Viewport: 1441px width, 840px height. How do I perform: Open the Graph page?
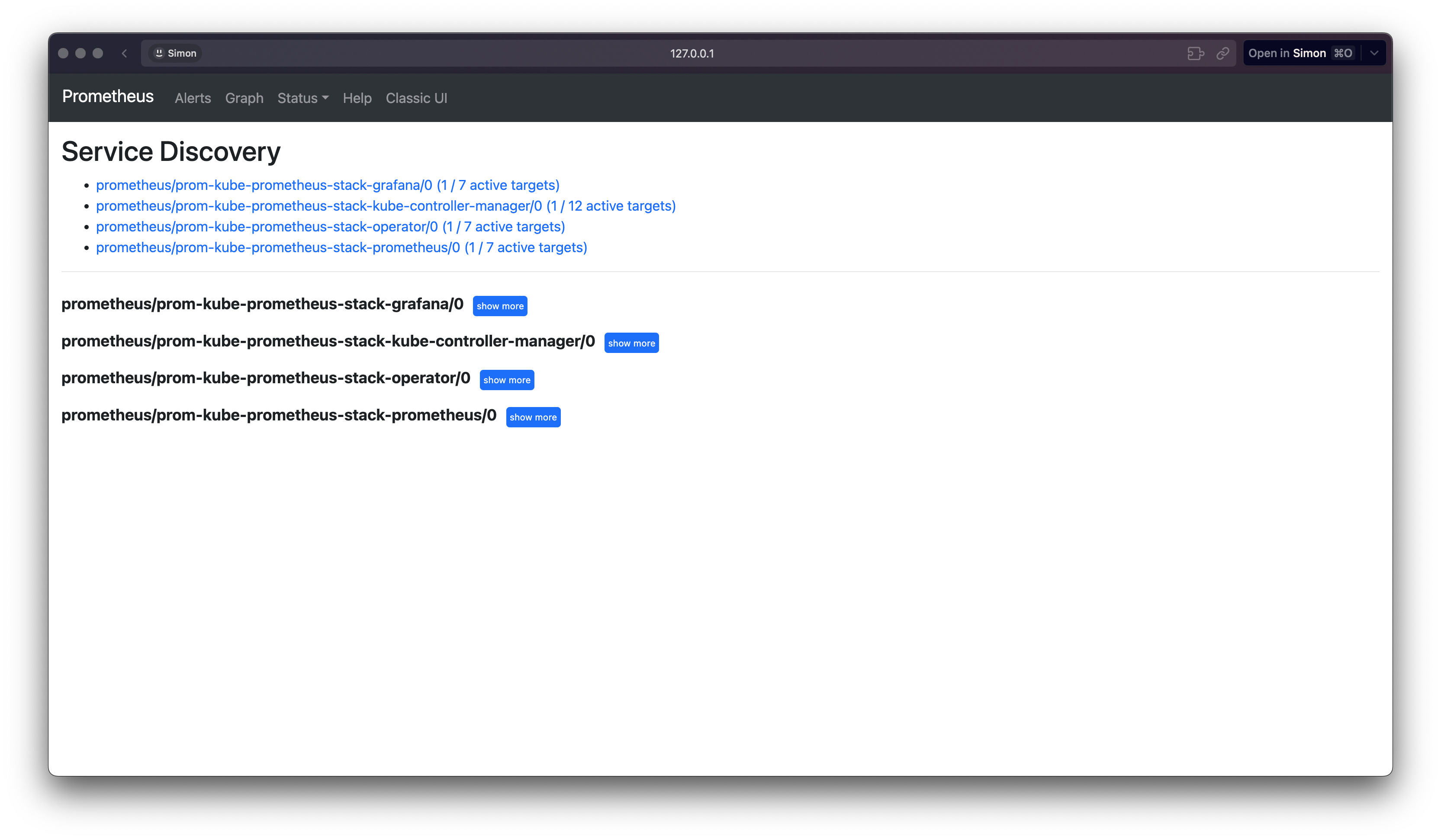[244, 98]
